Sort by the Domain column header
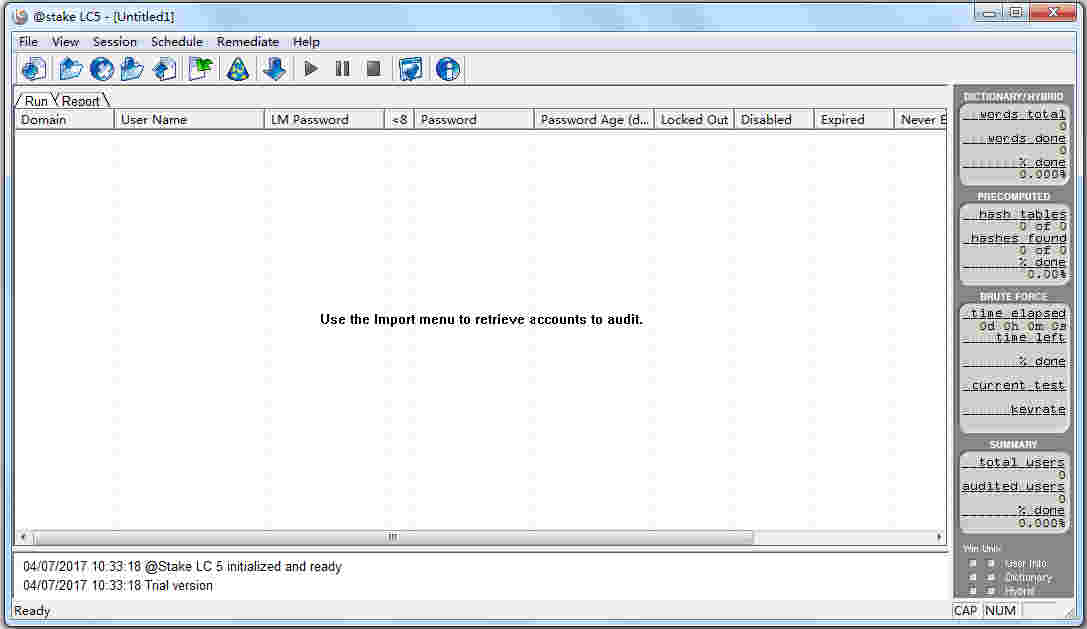The image size is (1087, 629). (x=64, y=120)
